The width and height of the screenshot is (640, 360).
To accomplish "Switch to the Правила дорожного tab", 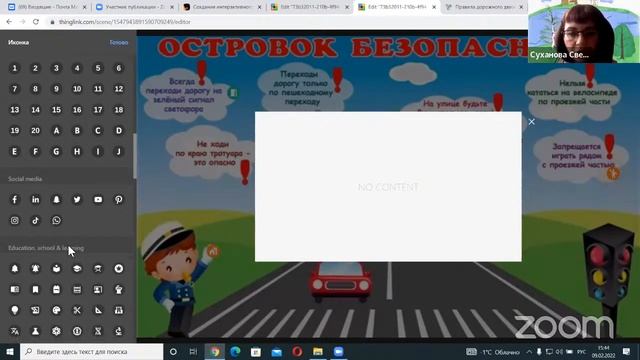I will tap(484, 7).
